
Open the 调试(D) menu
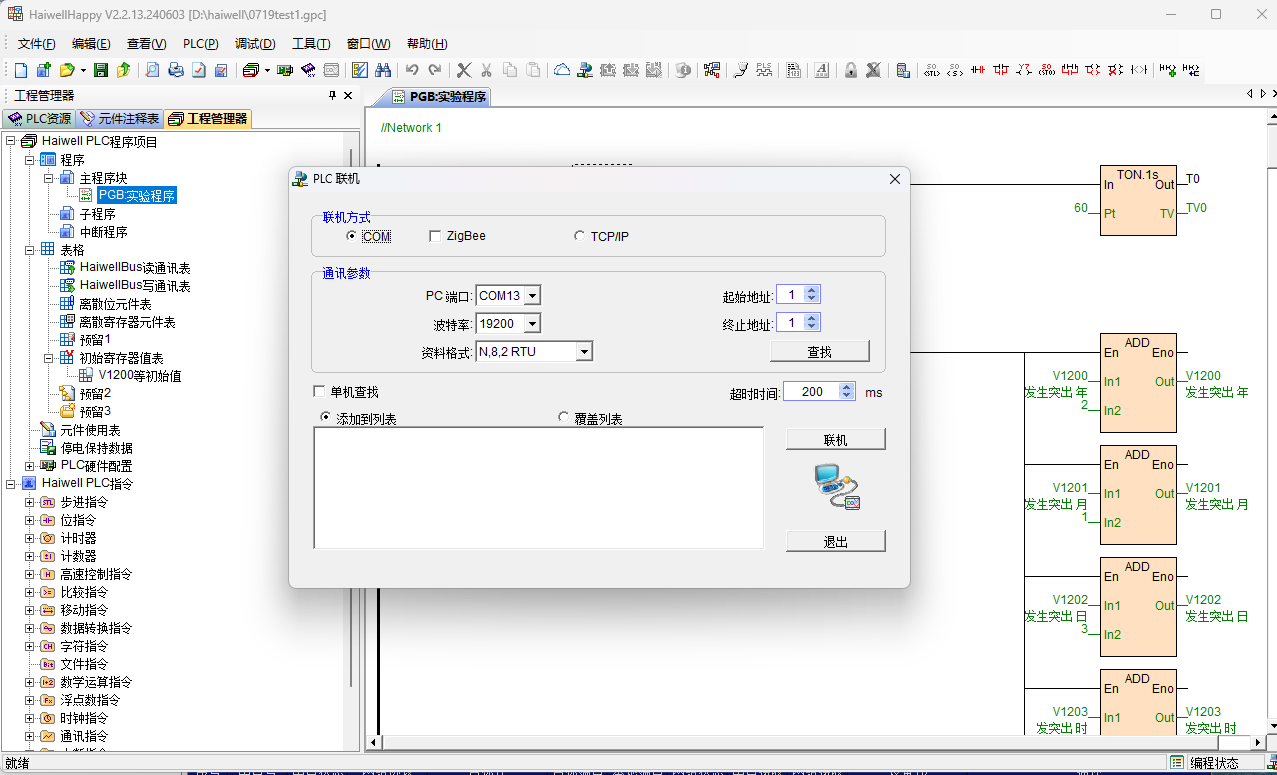click(255, 44)
